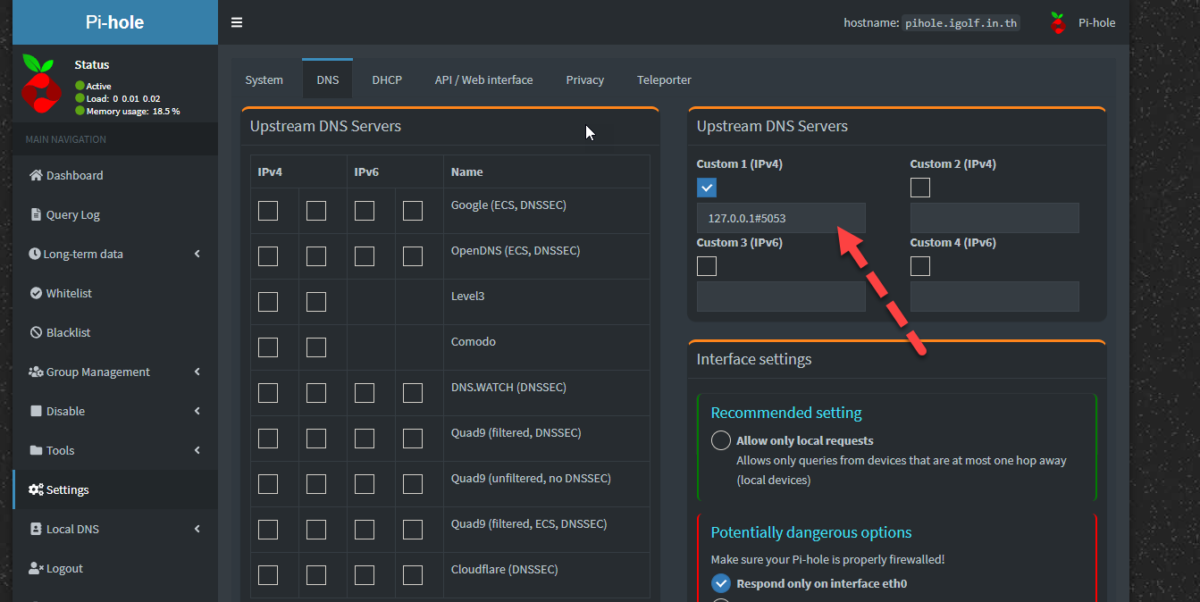This screenshot has height=602, width=1200.
Task: Select Allow only local requests radio
Action: point(721,440)
